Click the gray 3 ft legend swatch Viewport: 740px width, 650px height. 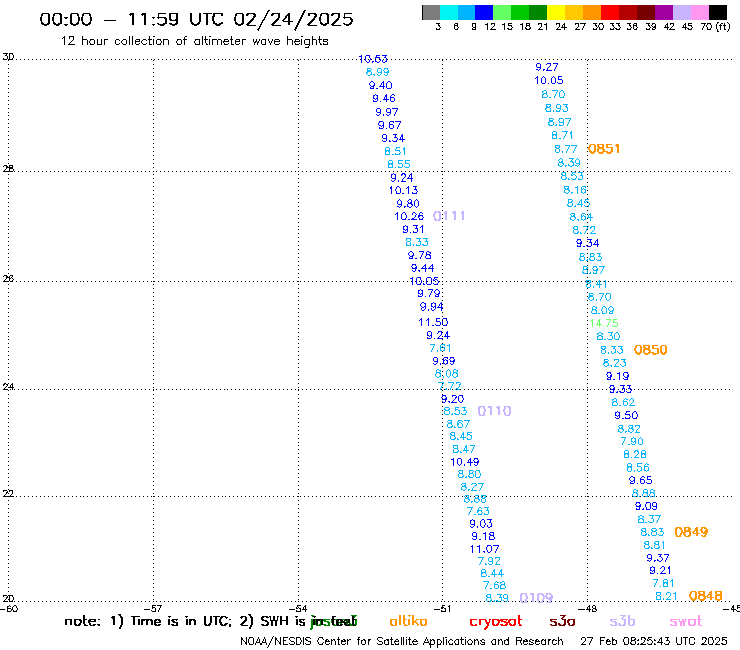click(431, 12)
